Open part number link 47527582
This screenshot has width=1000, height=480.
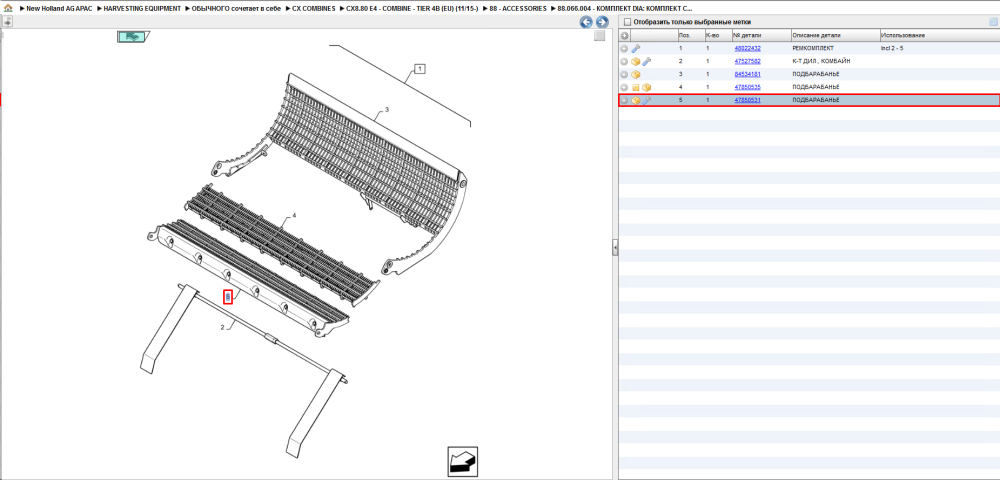click(747, 61)
